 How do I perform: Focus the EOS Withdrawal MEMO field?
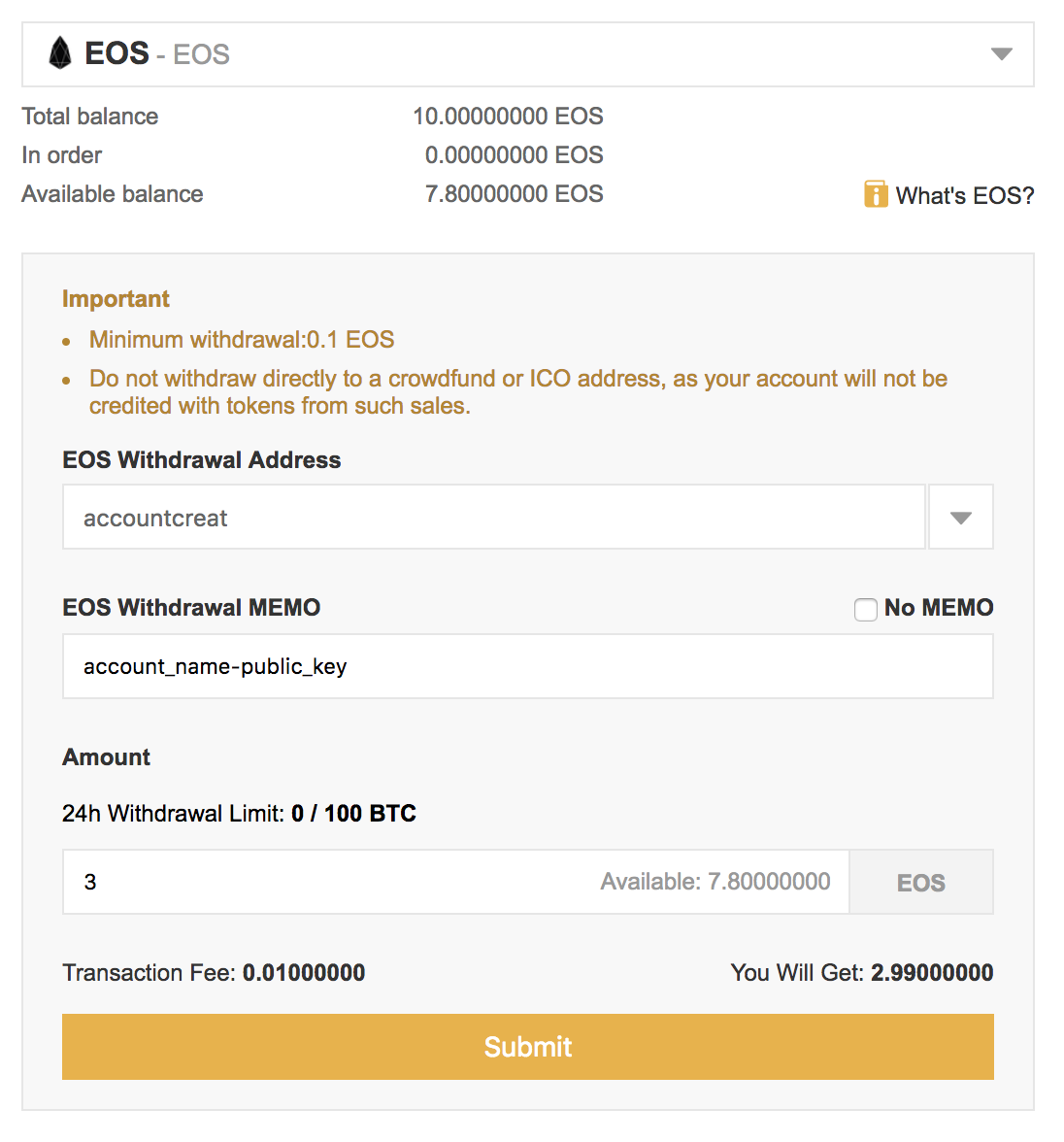tap(528, 666)
